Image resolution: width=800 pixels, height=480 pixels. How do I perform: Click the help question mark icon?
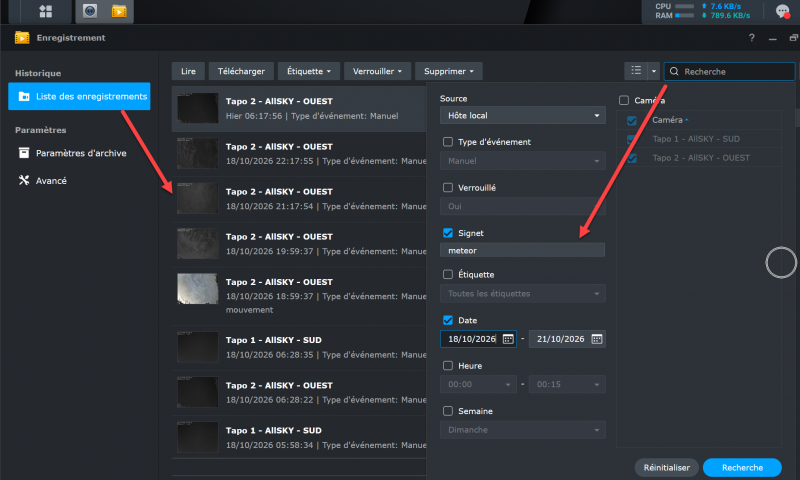coord(752,38)
